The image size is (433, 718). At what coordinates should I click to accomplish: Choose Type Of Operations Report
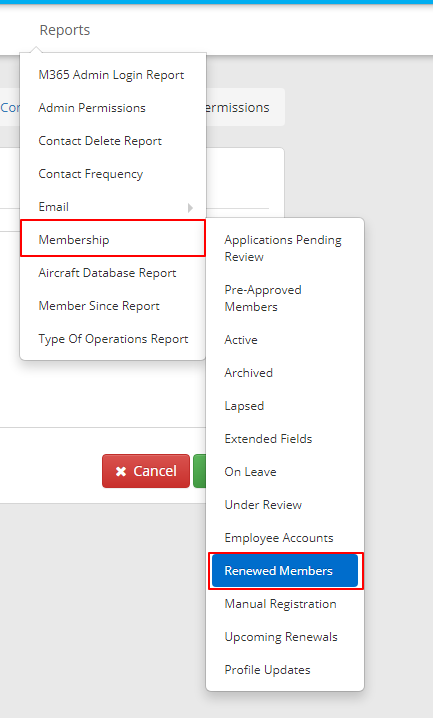click(x=113, y=338)
